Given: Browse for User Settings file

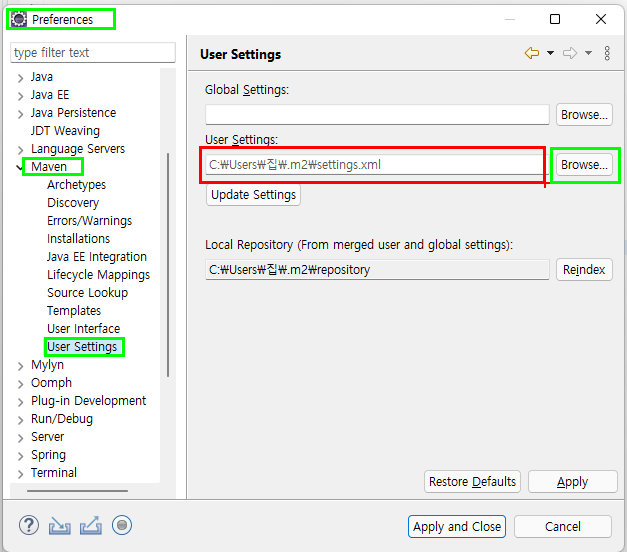Looking at the screenshot, I should [584, 165].
